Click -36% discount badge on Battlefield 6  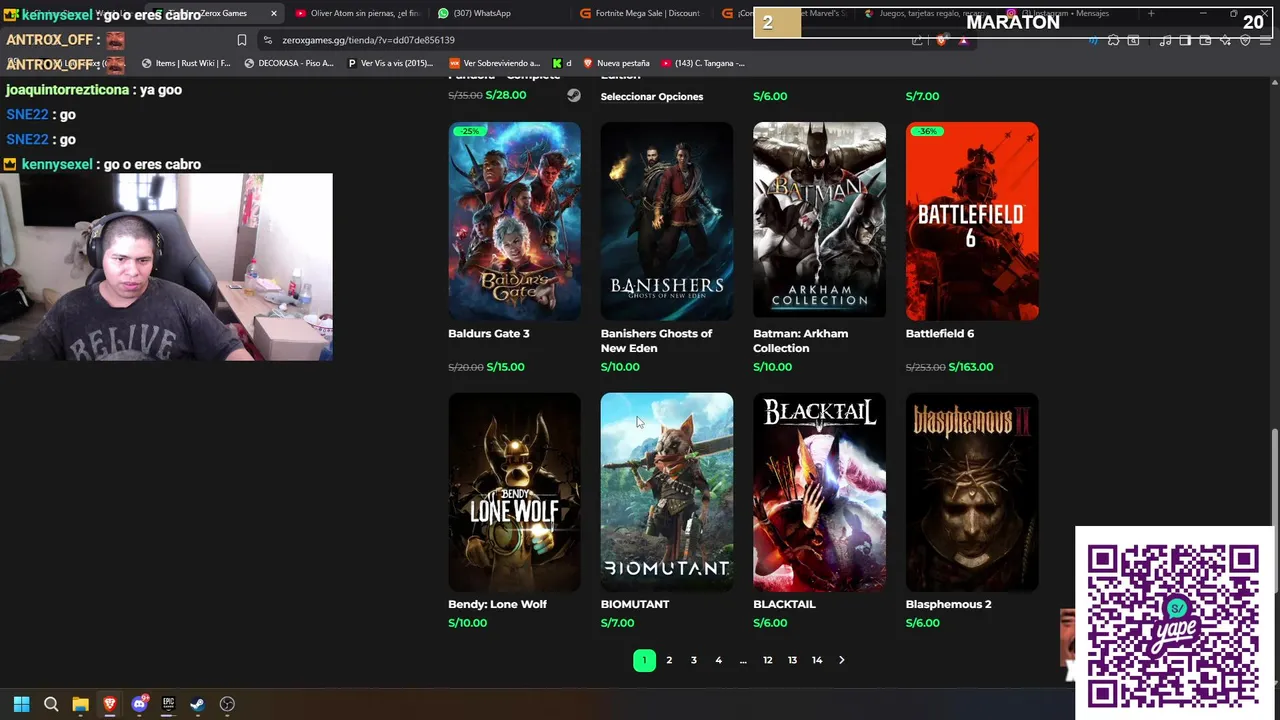[x=927, y=131]
